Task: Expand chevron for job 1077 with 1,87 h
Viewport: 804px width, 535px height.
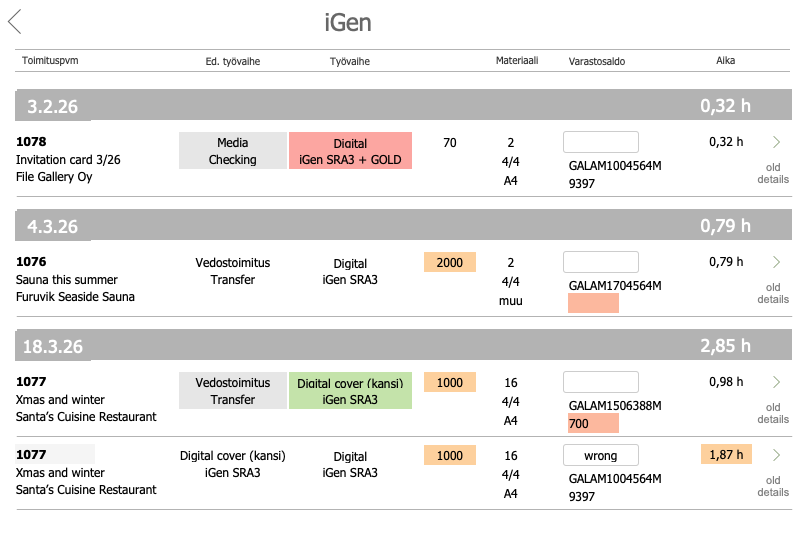Action: 777,455
